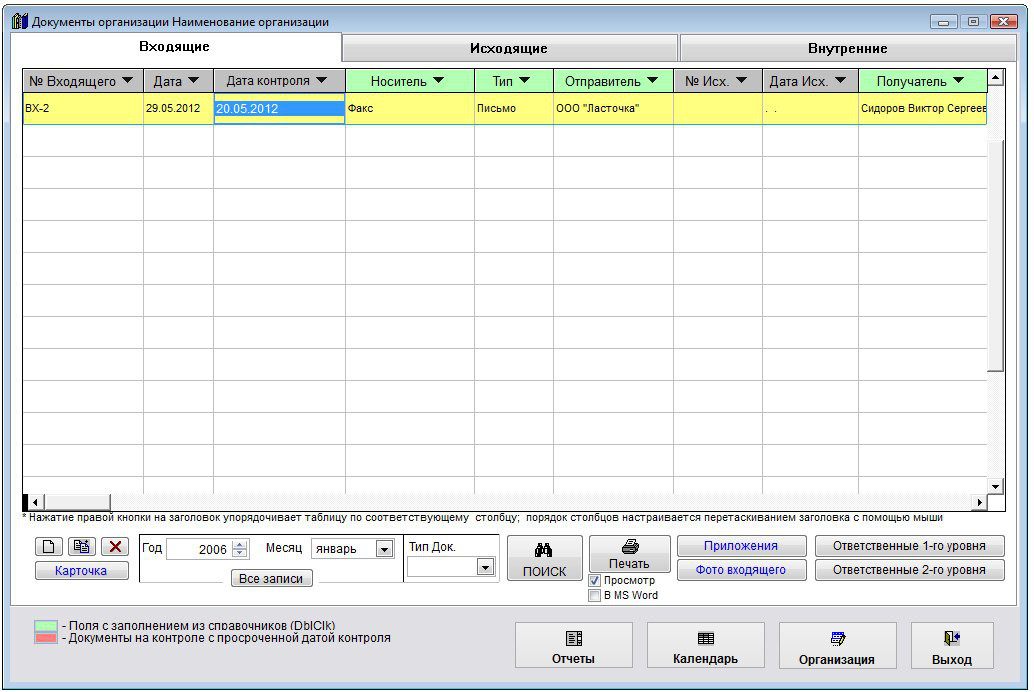Click the copy record icon
This screenshot has width=1034, height=692.
pyautogui.click(x=82, y=546)
